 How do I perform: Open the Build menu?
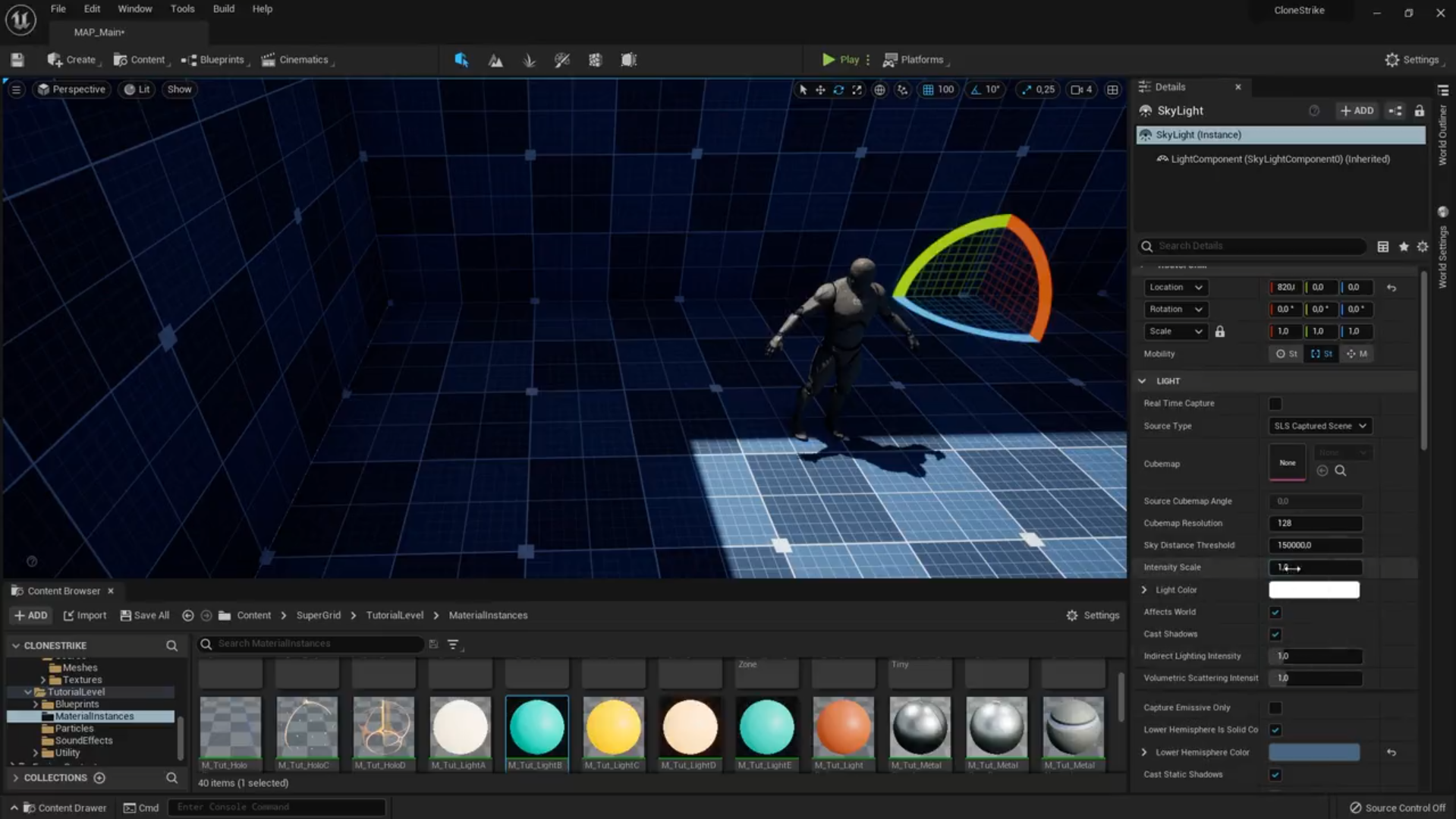tap(223, 9)
